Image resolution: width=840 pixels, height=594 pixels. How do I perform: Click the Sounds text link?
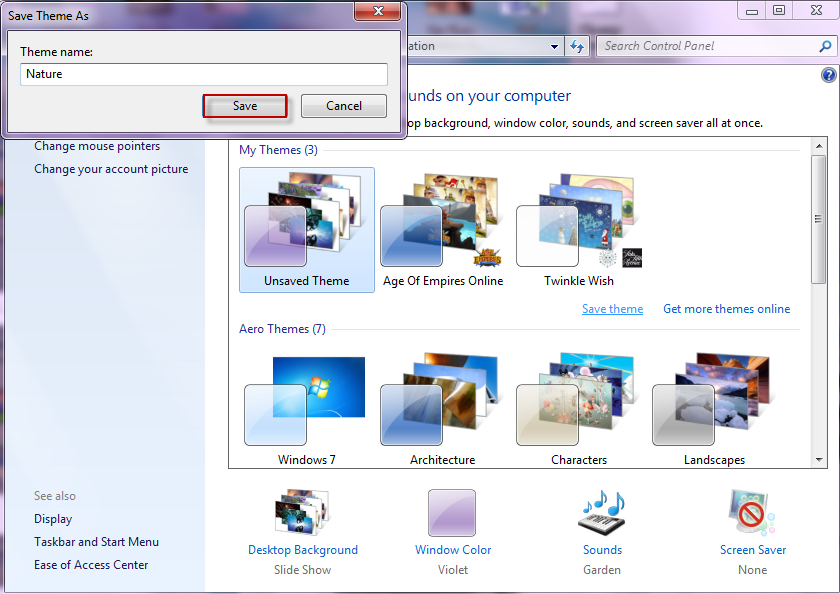(x=602, y=550)
